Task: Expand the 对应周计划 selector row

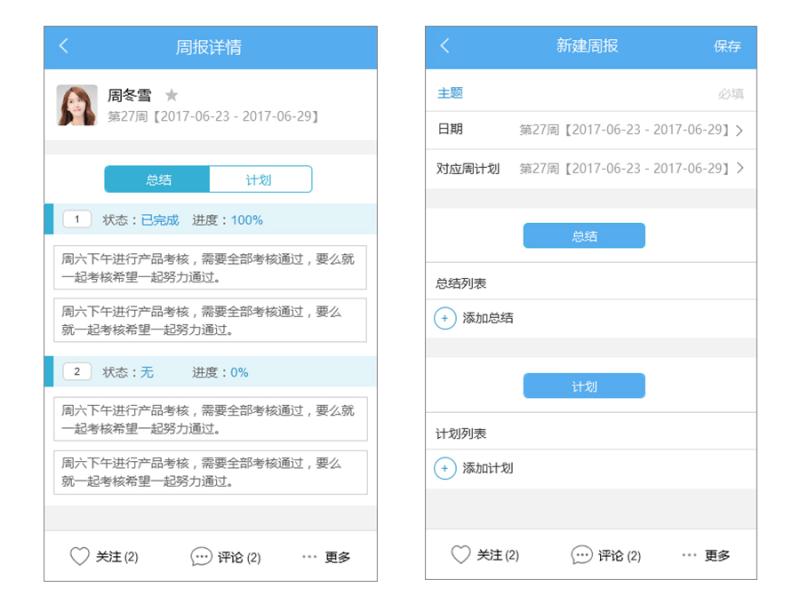Action: coord(590,169)
